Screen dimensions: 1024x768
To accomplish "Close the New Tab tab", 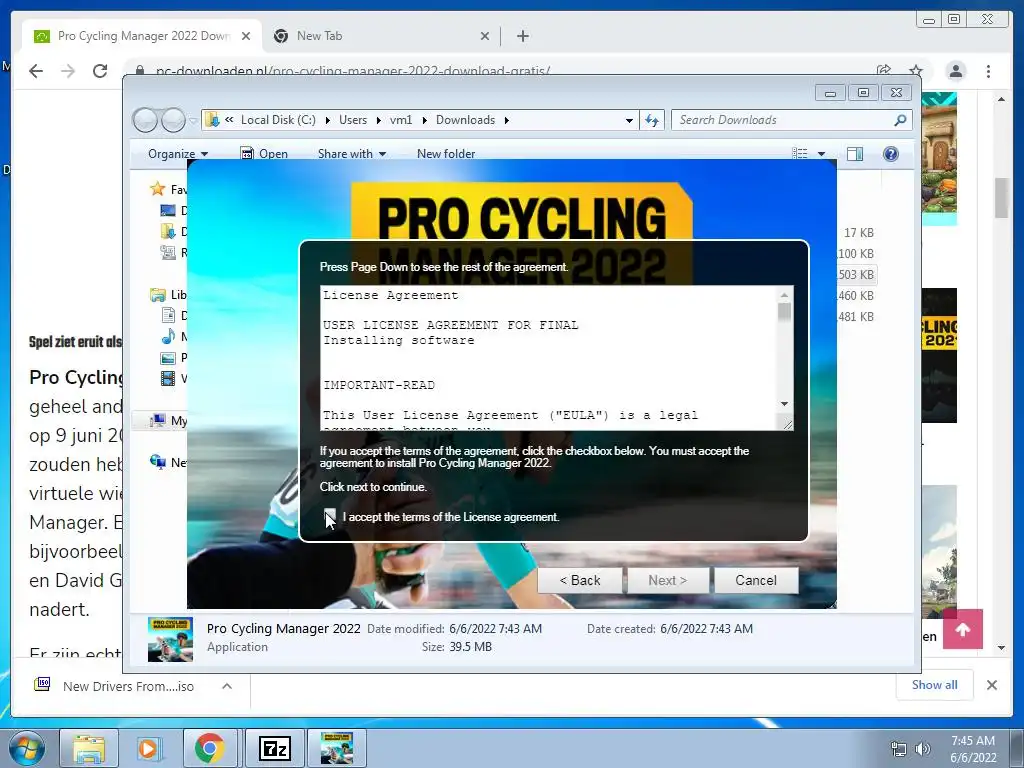I will (485, 36).
